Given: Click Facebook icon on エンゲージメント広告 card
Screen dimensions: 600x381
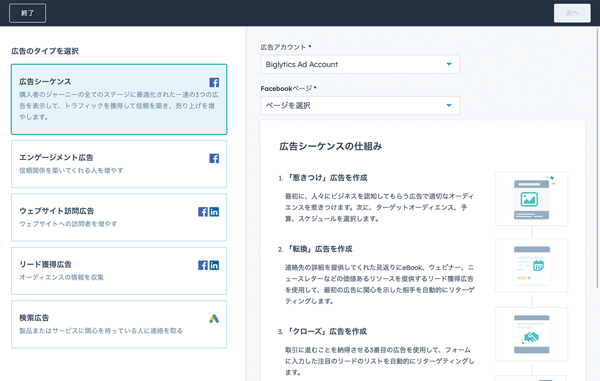Looking at the screenshot, I should 214,158.
